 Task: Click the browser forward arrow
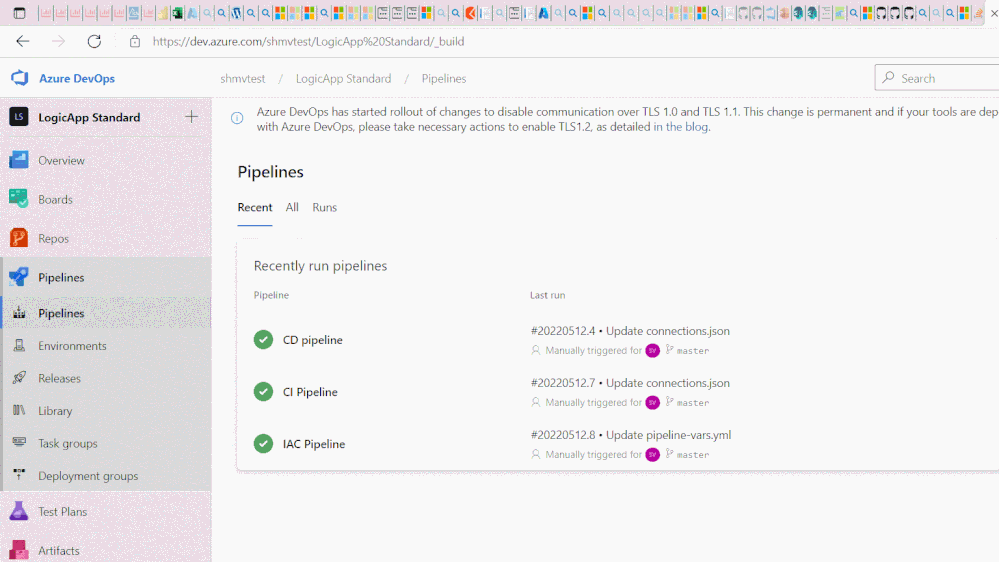click(59, 41)
